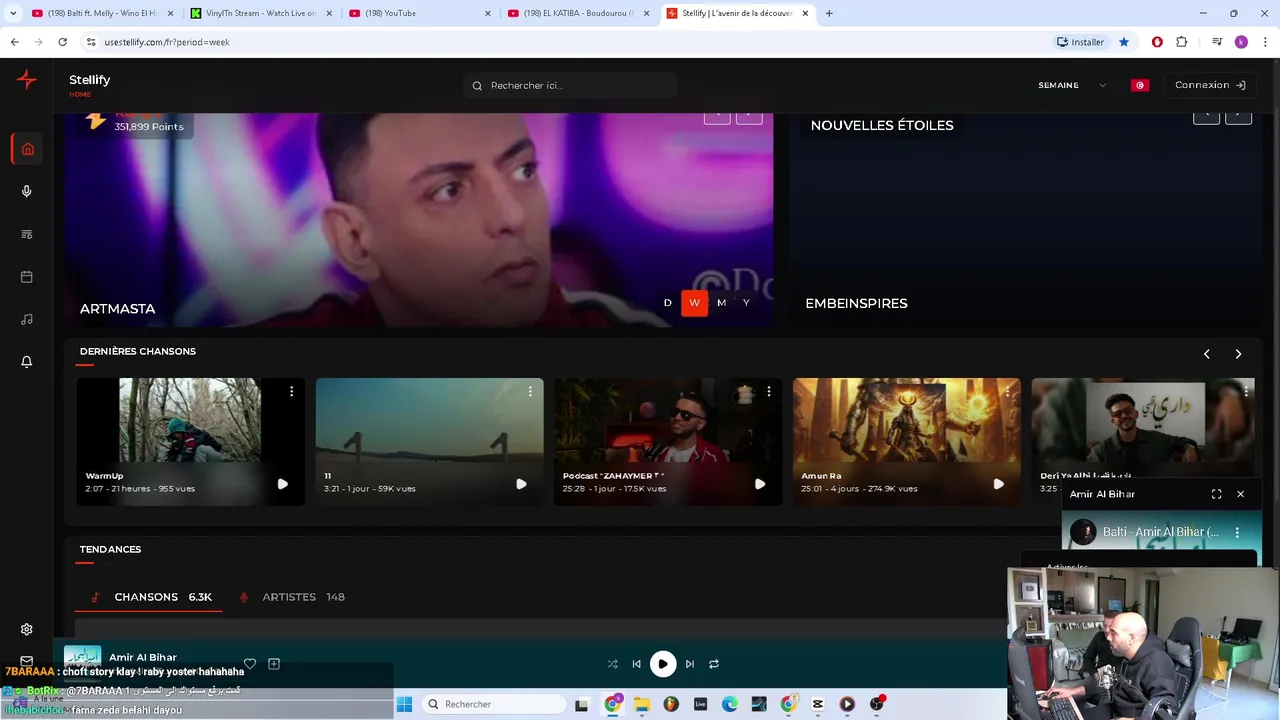Toggle repeat in bottom player
This screenshot has height=720, width=1280.
[714, 664]
